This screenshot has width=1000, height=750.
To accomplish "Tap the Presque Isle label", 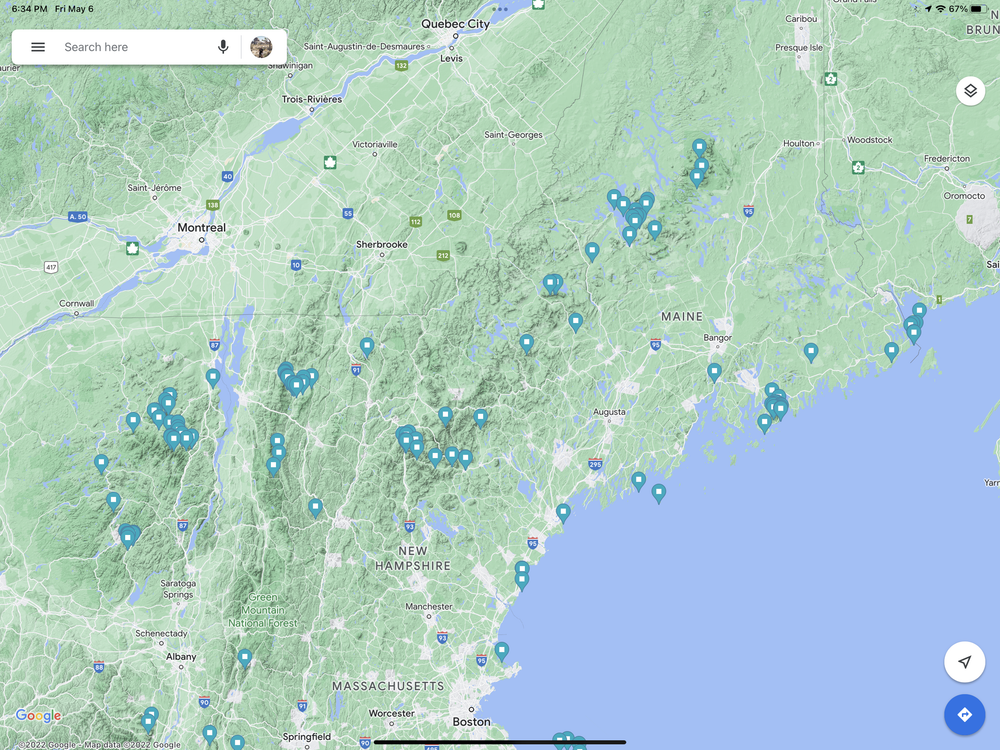I will pos(798,47).
